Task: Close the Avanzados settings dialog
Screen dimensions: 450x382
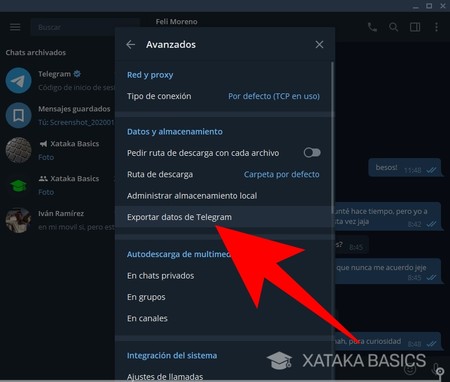Action: [x=319, y=44]
